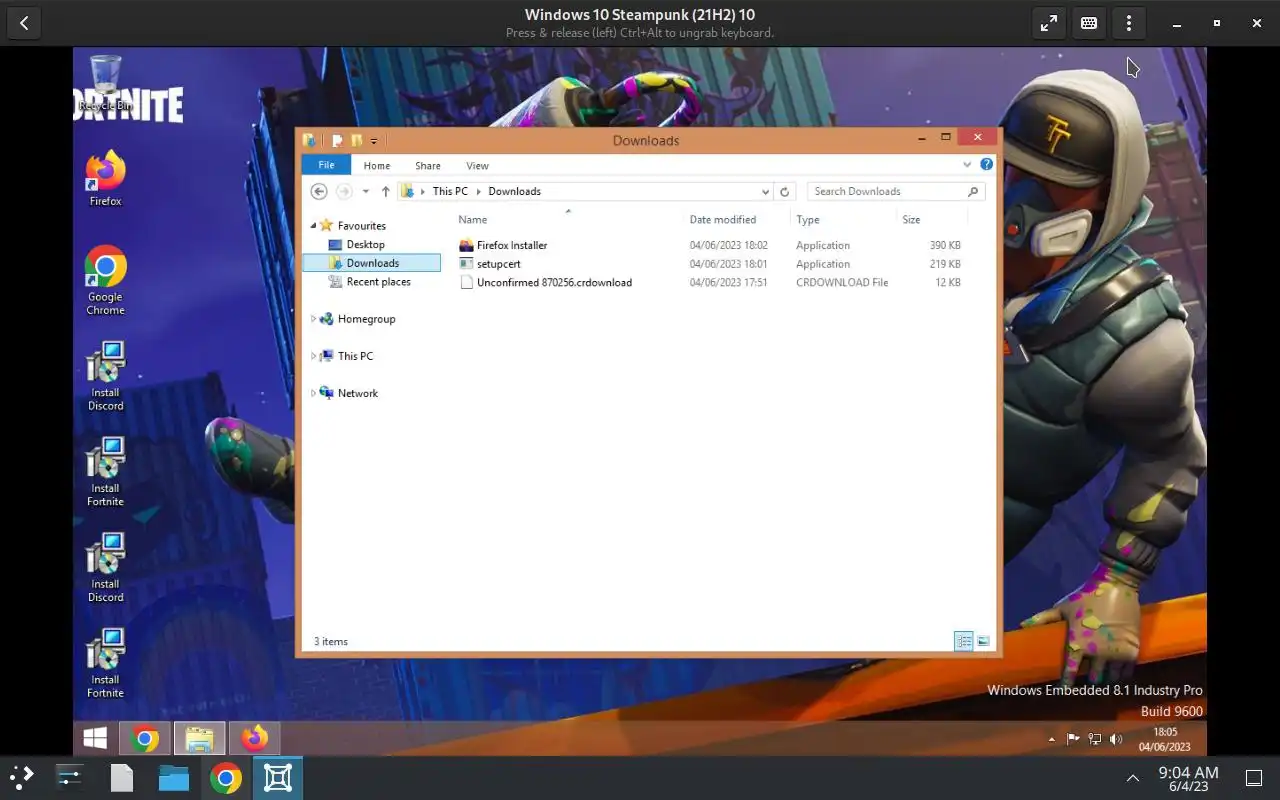The height and width of the screenshot is (800, 1280).
Task: Go back with the VM viewer back arrow
Action: pos(24,23)
